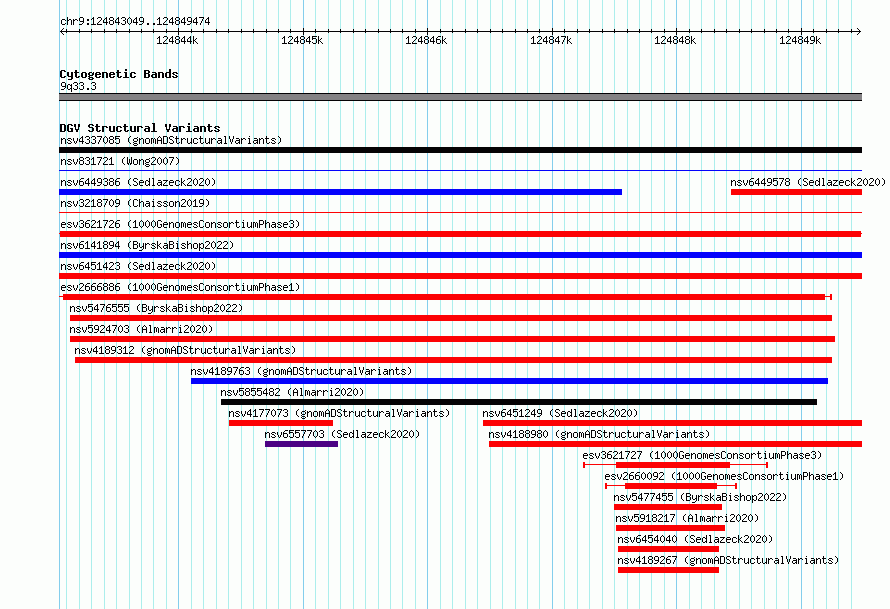
Task: Select the red esv2666886 bar
Action: pos(446,297)
